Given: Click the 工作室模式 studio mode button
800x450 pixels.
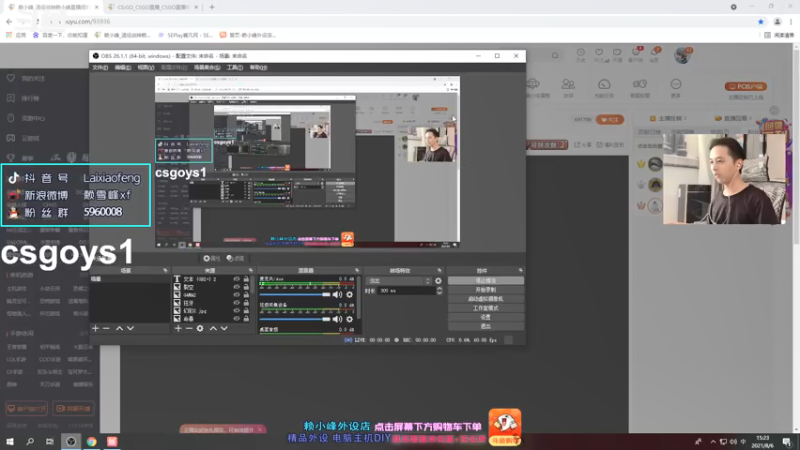Looking at the screenshot, I should (486, 308).
